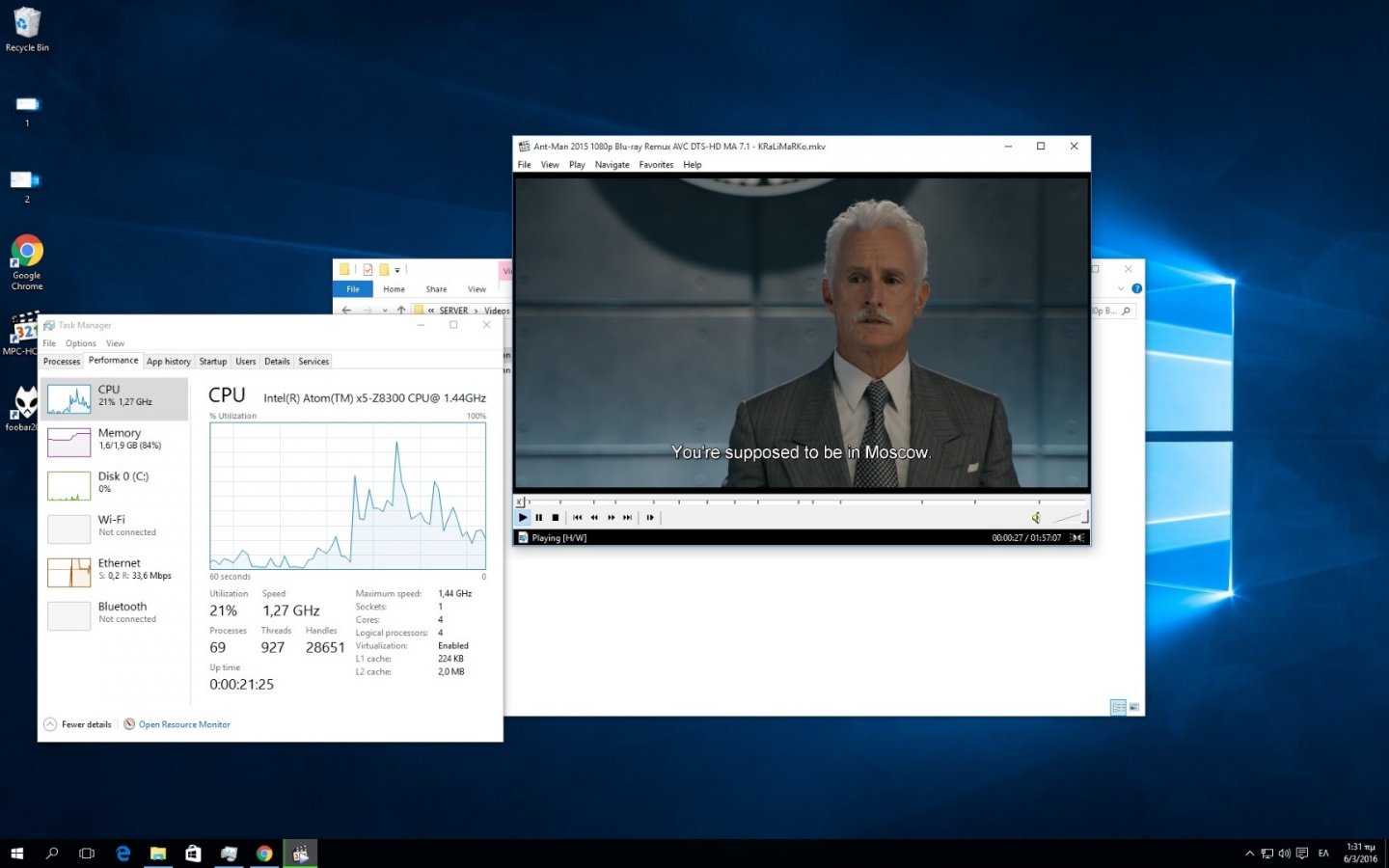The height and width of the screenshot is (868, 1389).
Task: Switch Explorer to details view
Action: point(1118,707)
